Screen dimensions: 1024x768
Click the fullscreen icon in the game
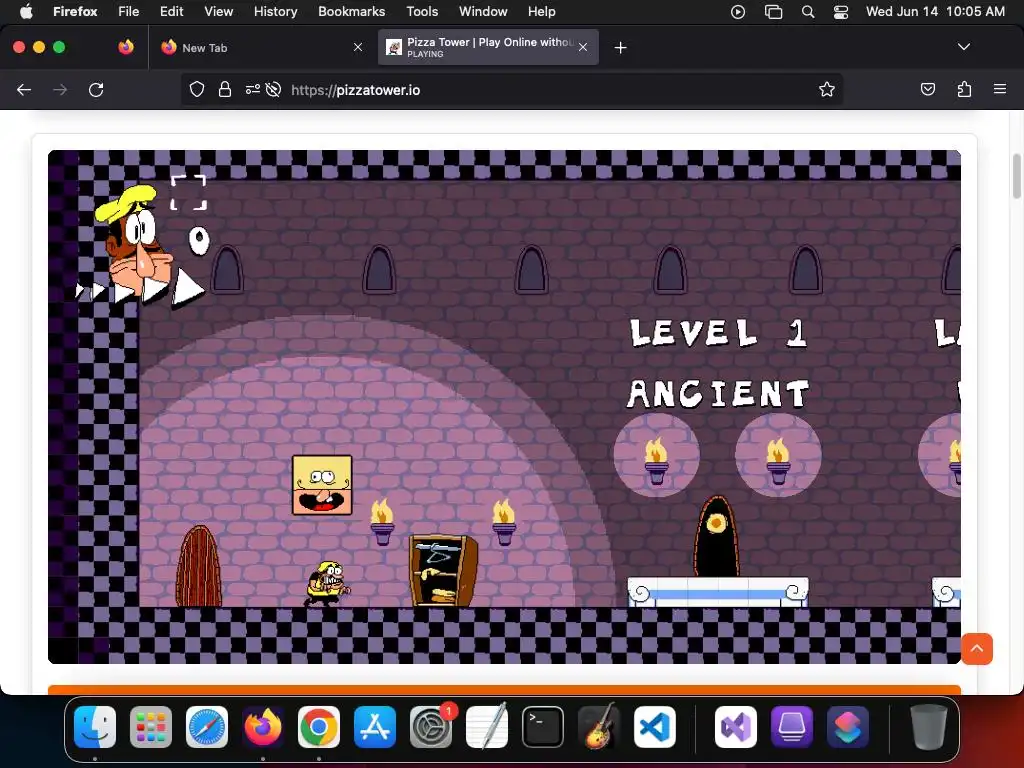tap(189, 193)
